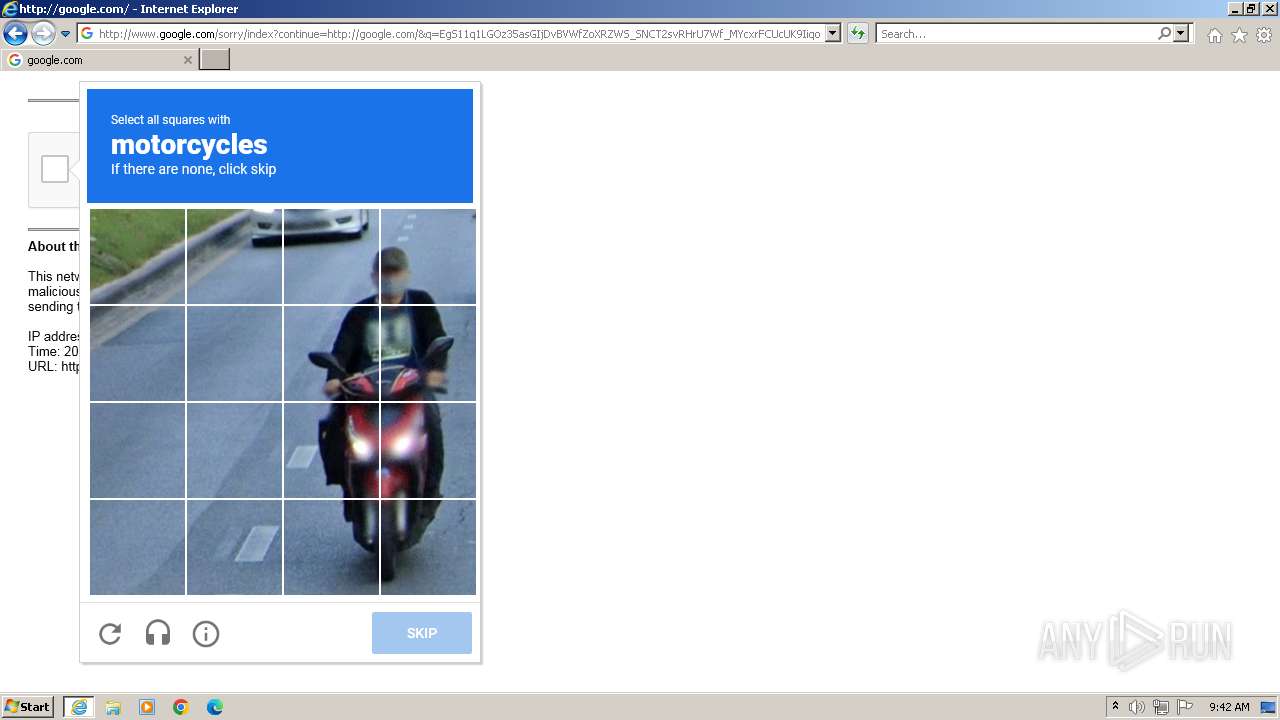Click the headphones audio challenge icon
Screen dimensions: 1280x720
(x=158, y=634)
